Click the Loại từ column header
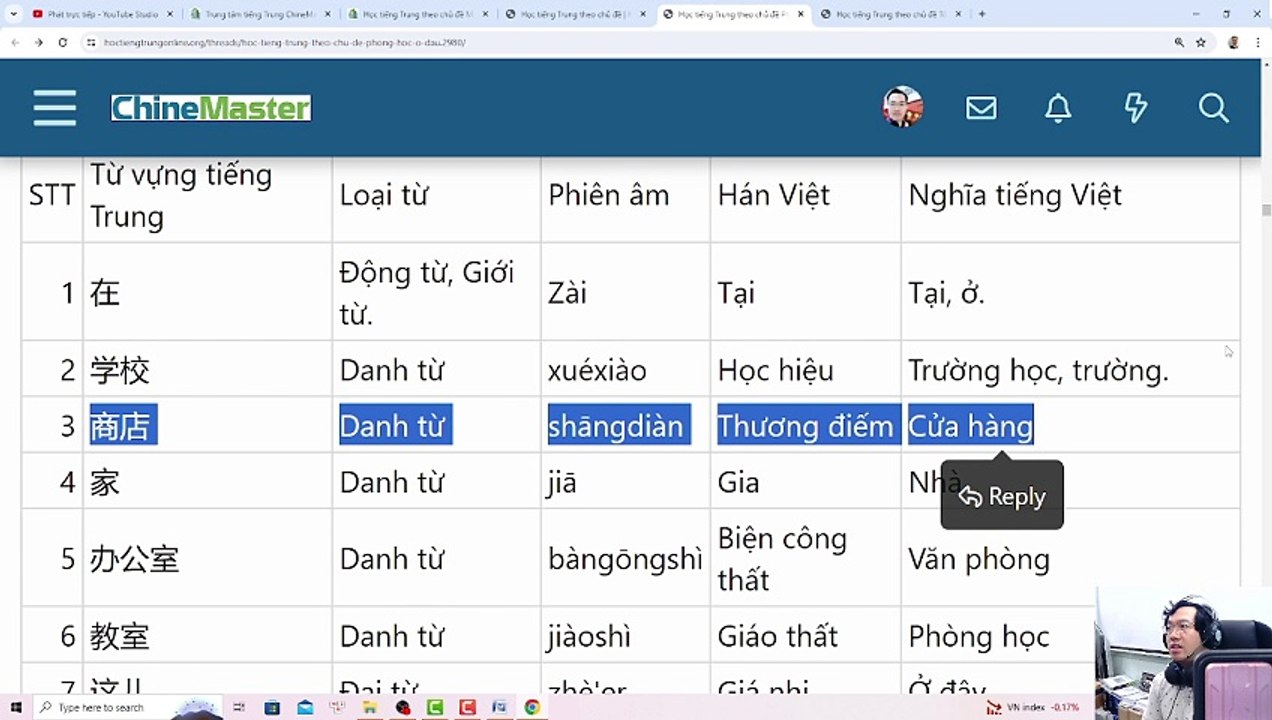This screenshot has width=1272, height=720. pos(386,194)
